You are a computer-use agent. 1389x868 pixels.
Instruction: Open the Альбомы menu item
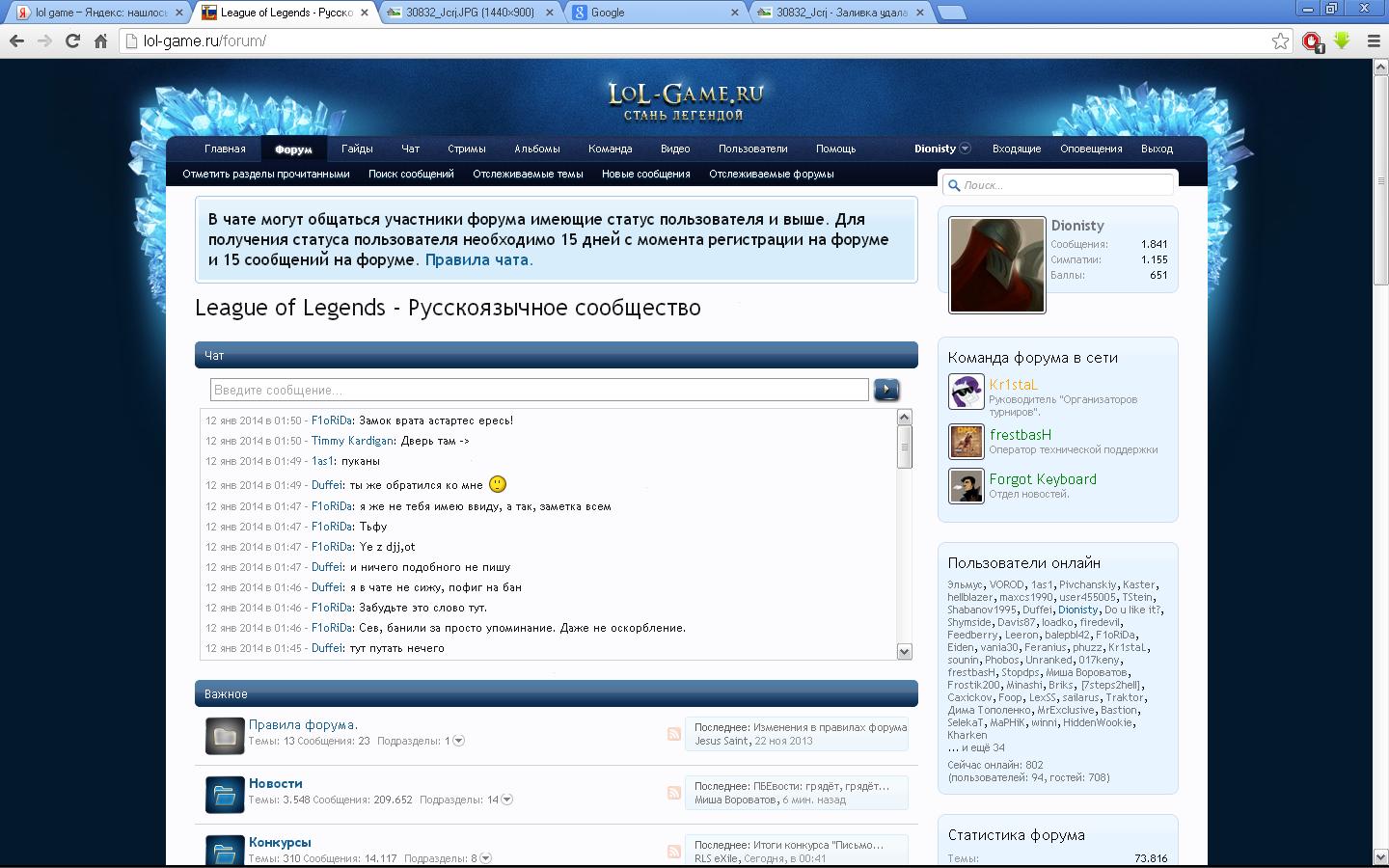[x=537, y=149]
